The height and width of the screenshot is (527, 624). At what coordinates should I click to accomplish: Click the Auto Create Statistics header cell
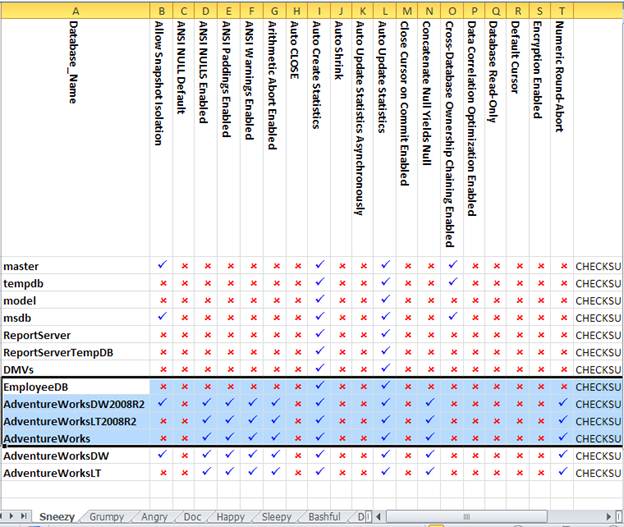point(319,137)
